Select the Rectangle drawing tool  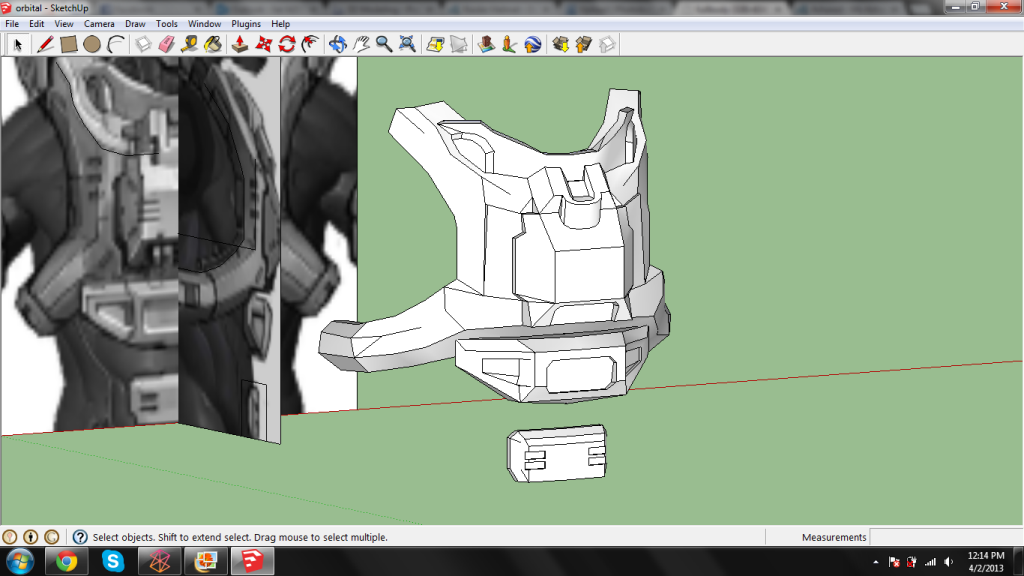(69, 44)
